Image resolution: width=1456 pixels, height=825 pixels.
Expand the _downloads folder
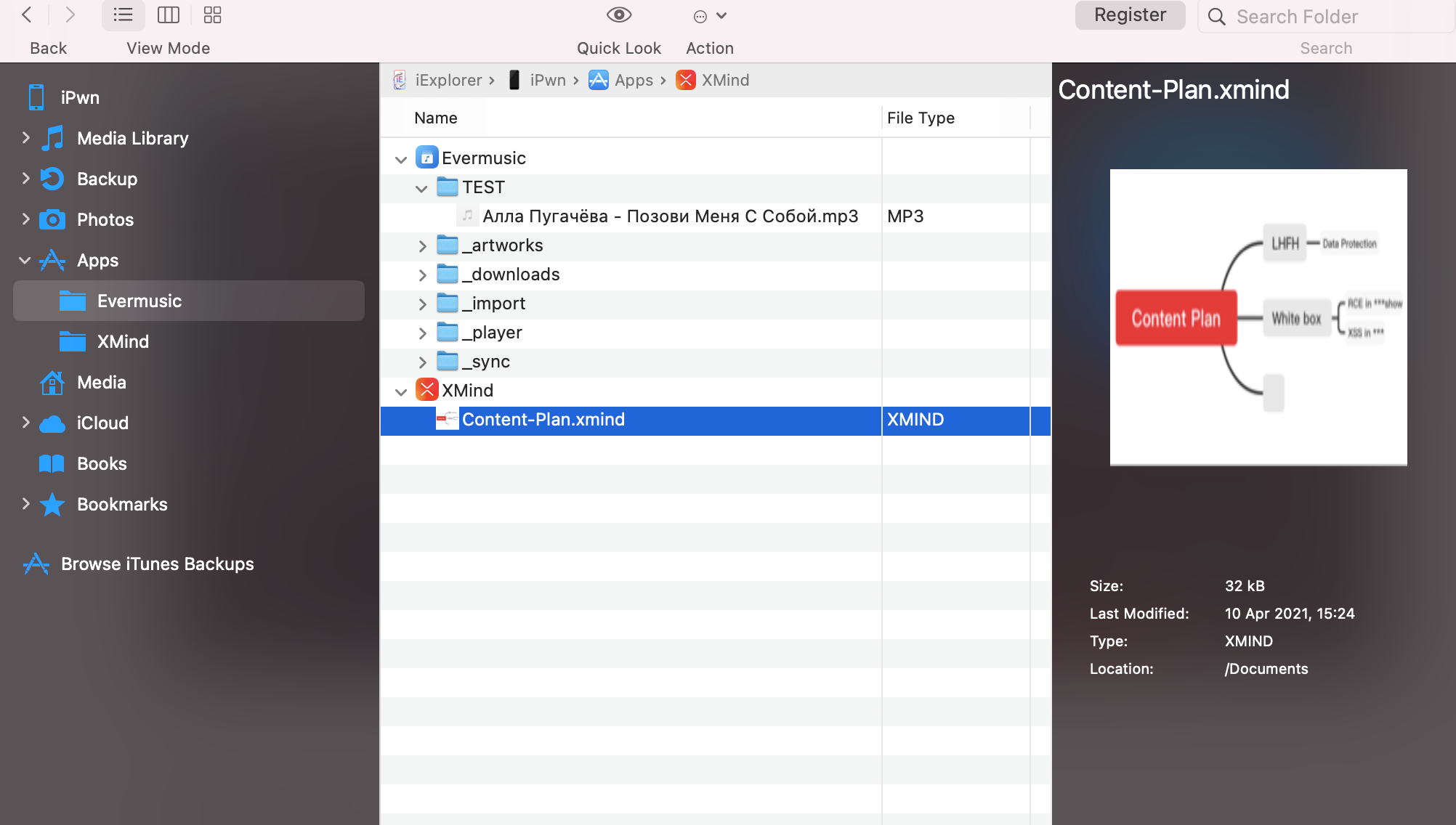422,275
